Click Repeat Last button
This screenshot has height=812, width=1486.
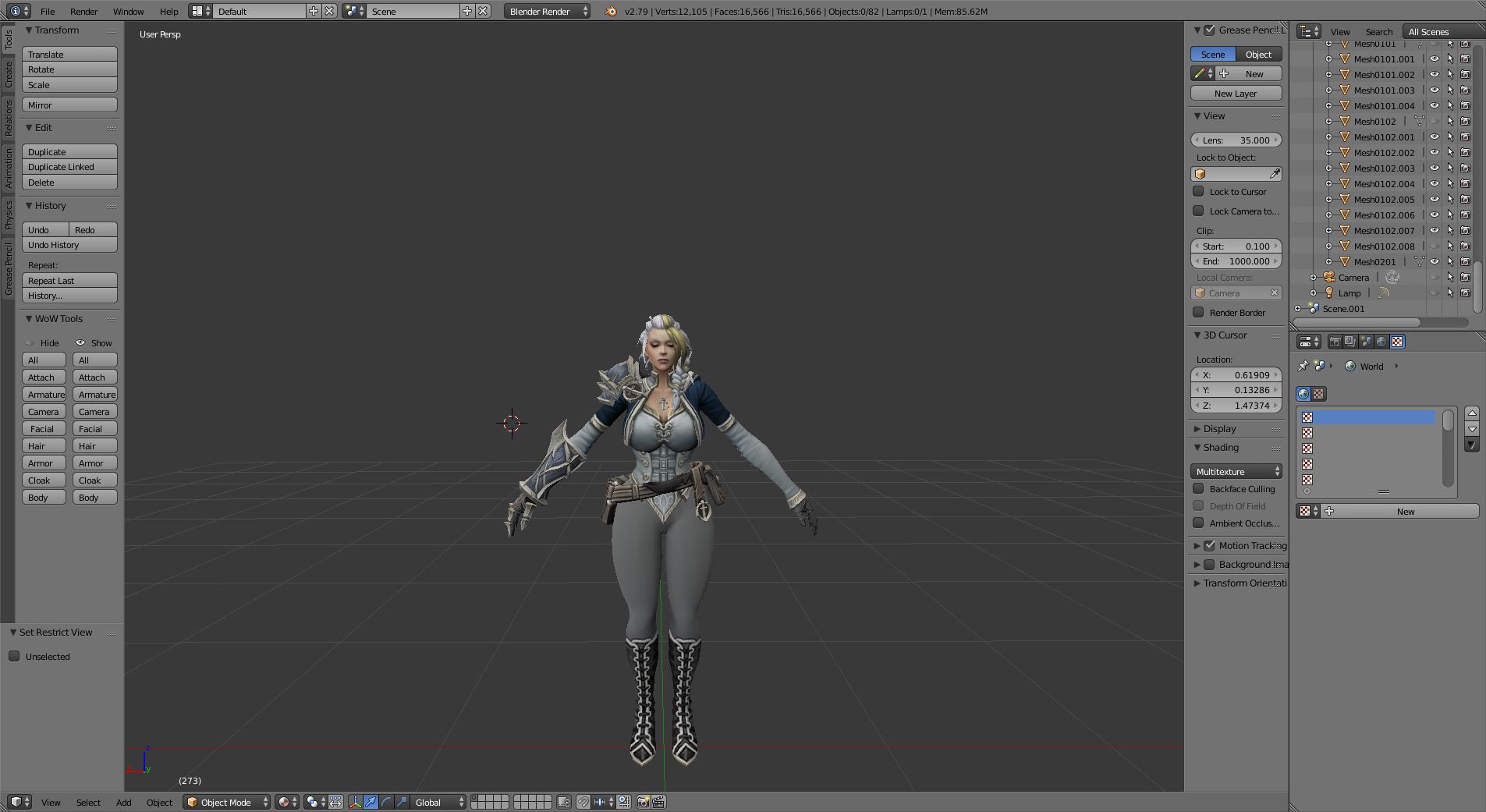click(x=69, y=280)
